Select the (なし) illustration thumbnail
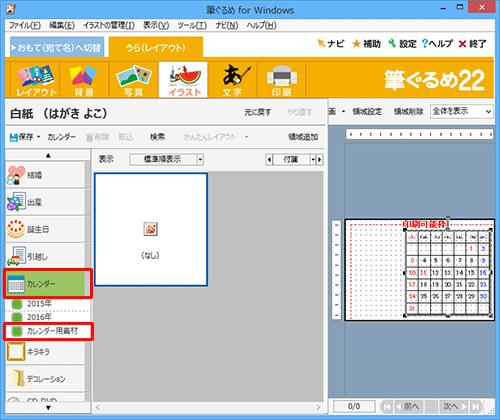The height and width of the screenshot is (420, 500). 151,230
